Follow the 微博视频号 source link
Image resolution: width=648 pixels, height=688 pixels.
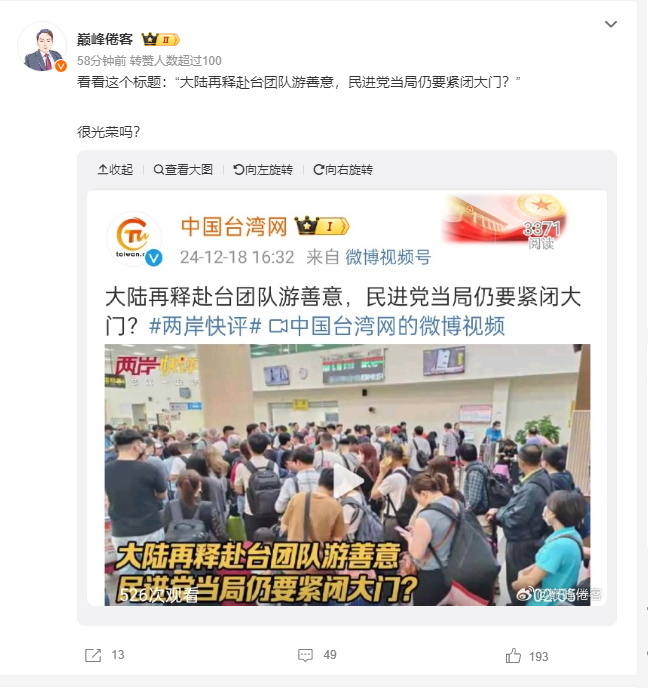click(x=388, y=257)
